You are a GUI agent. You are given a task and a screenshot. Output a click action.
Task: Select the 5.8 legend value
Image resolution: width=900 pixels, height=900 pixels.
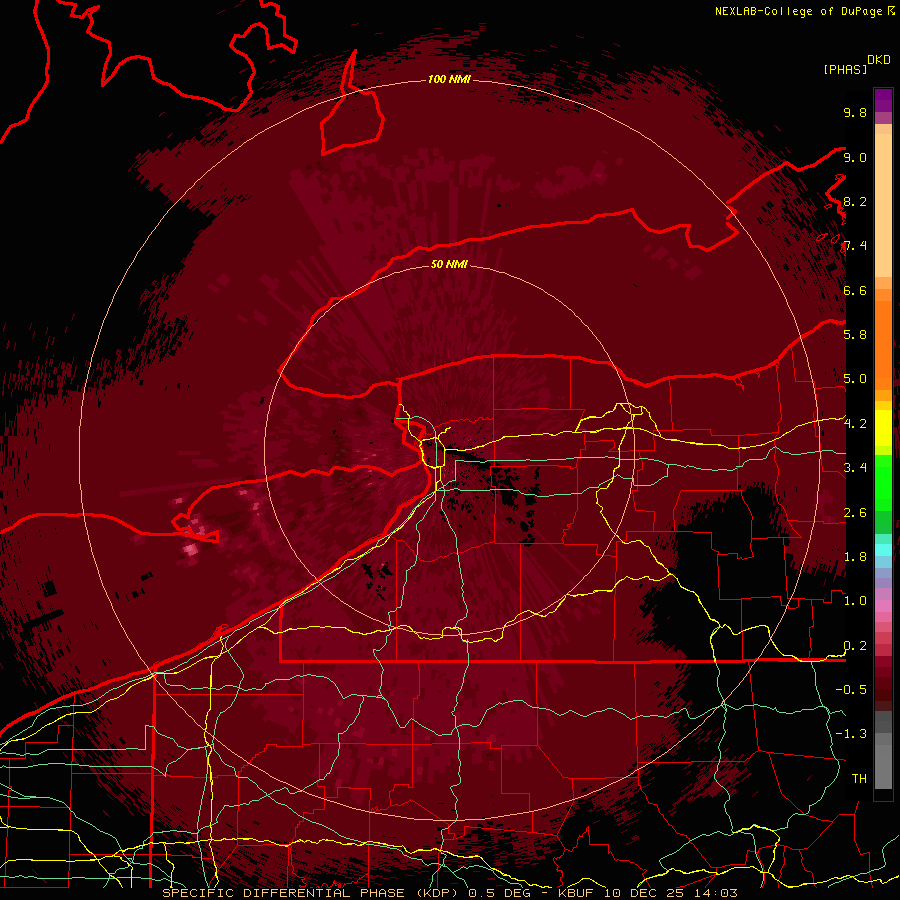coord(855,334)
